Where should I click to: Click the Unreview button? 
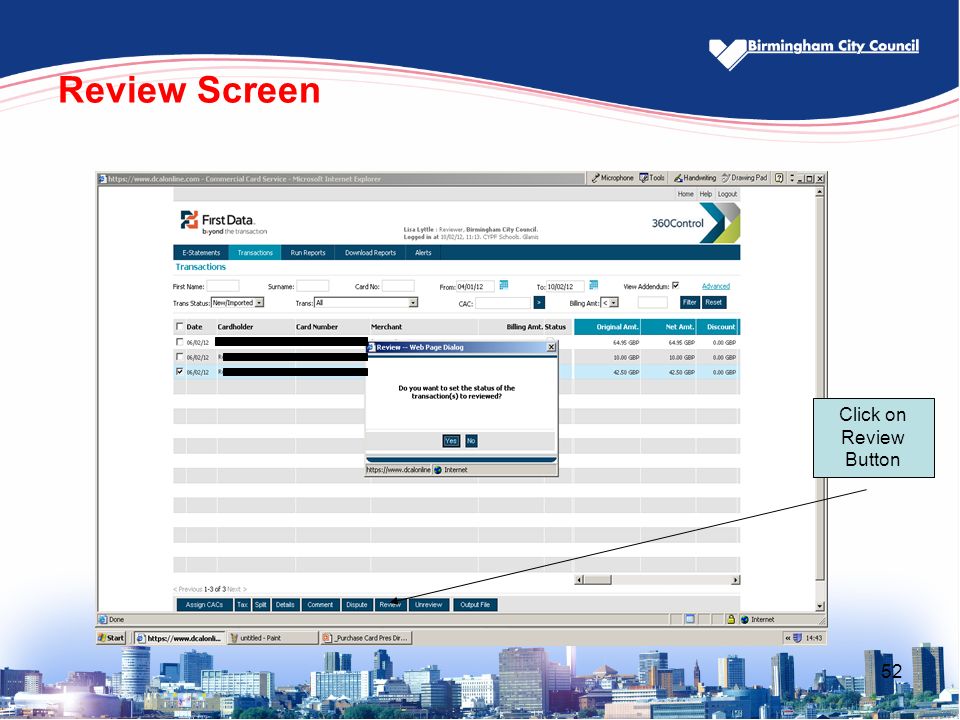pyautogui.click(x=429, y=605)
